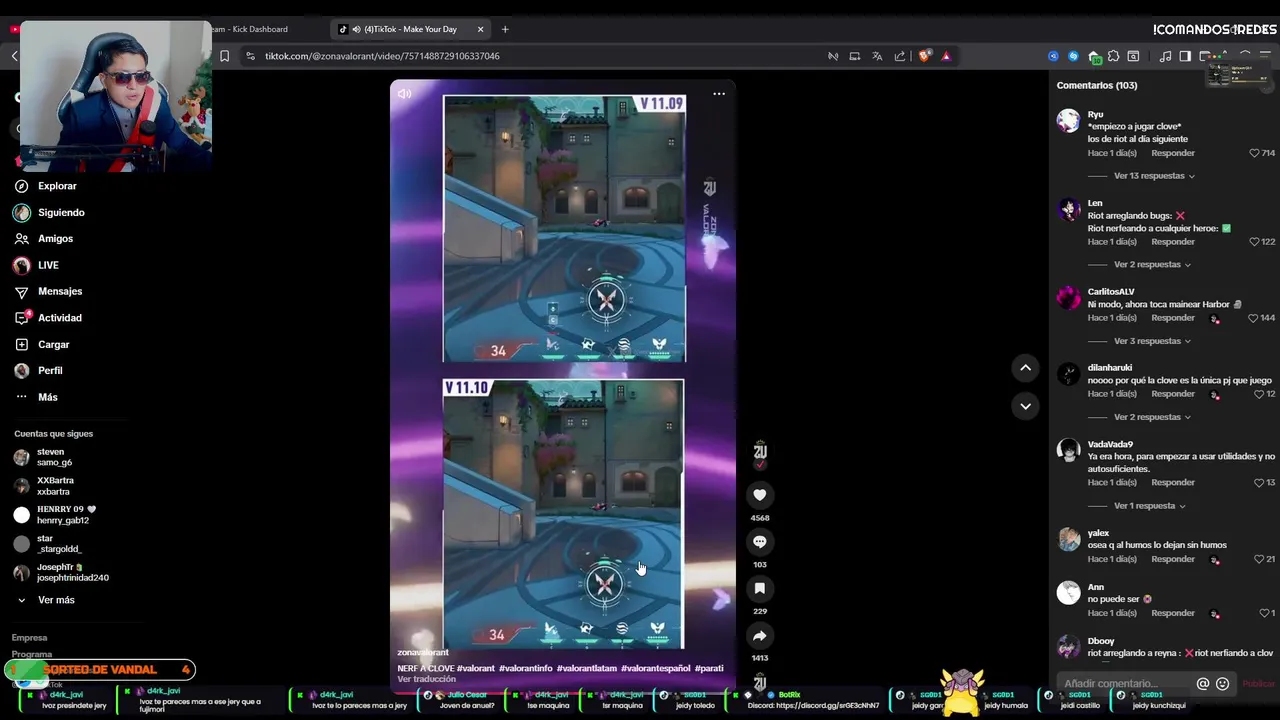
Task: Open comments via speech bubble icon
Action: click(x=760, y=542)
